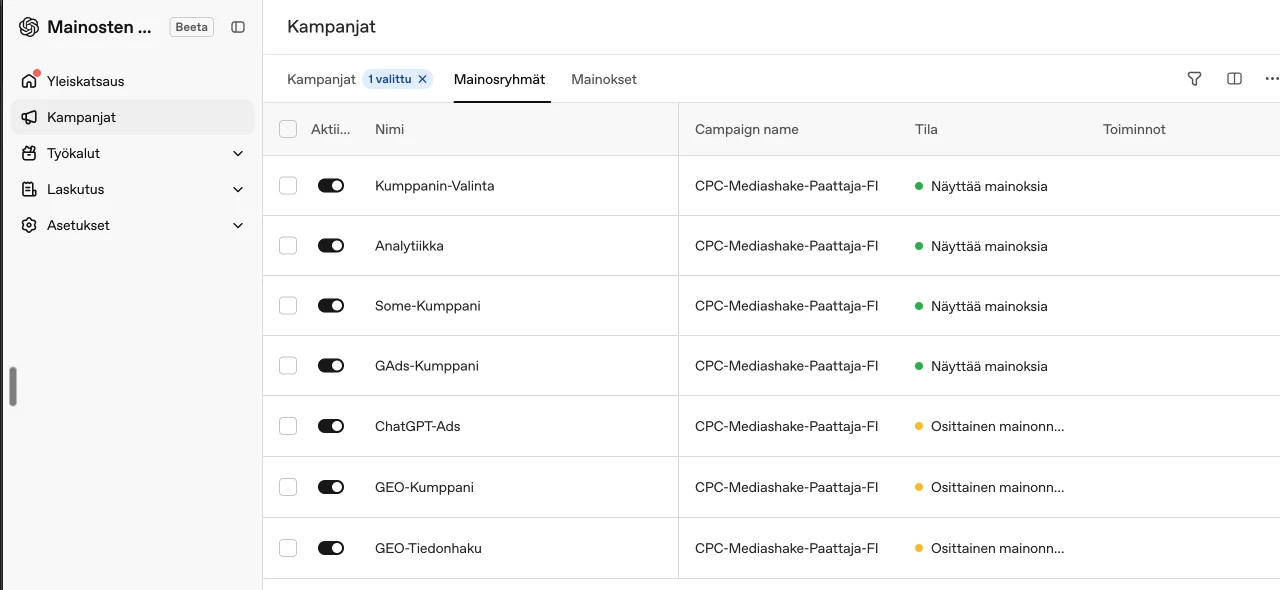Open the GEO-Tiedonhaku ad group
1280x590 pixels.
tap(428, 548)
